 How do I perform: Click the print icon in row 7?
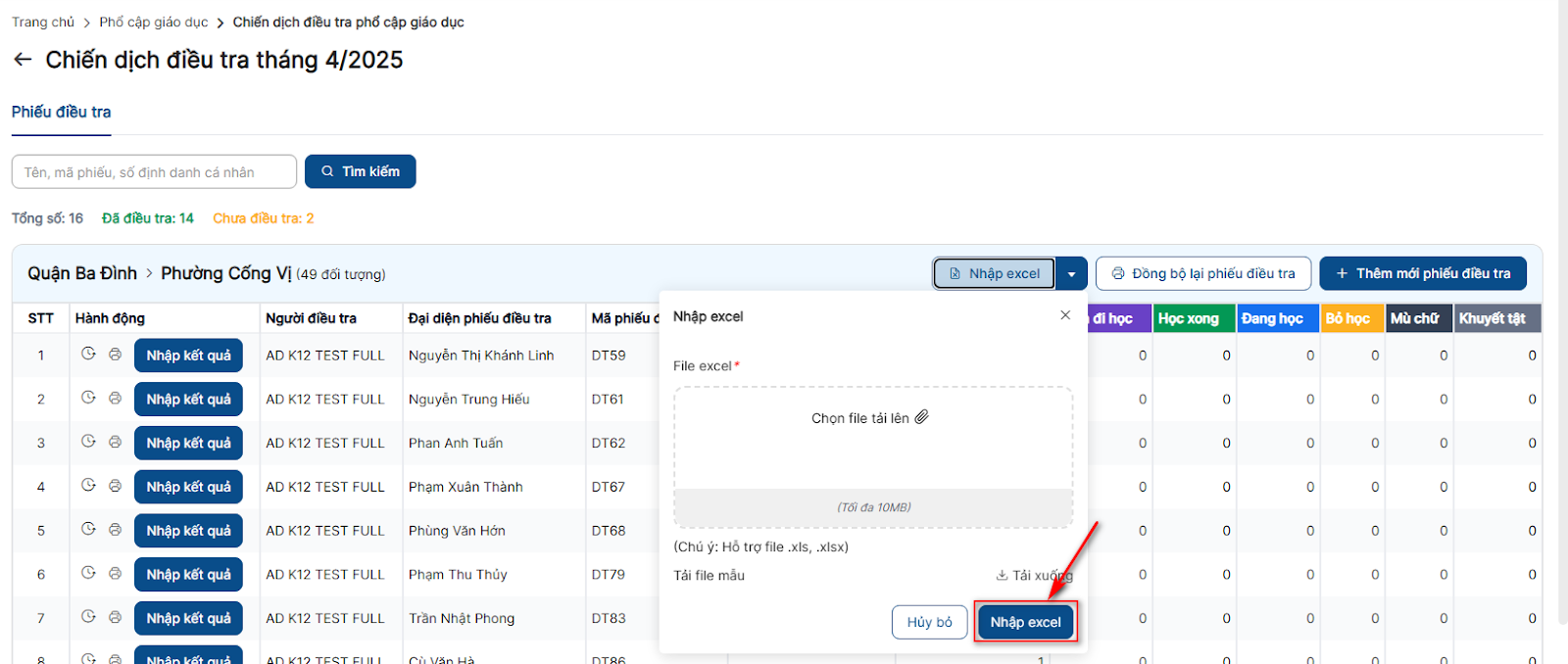point(115,617)
